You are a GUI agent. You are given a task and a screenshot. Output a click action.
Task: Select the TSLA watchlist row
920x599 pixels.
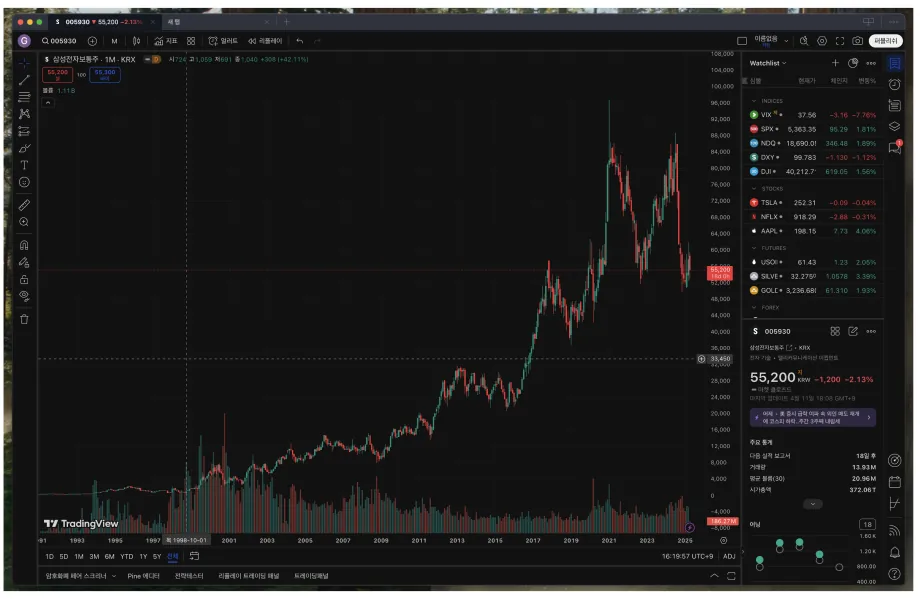tap(813, 203)
